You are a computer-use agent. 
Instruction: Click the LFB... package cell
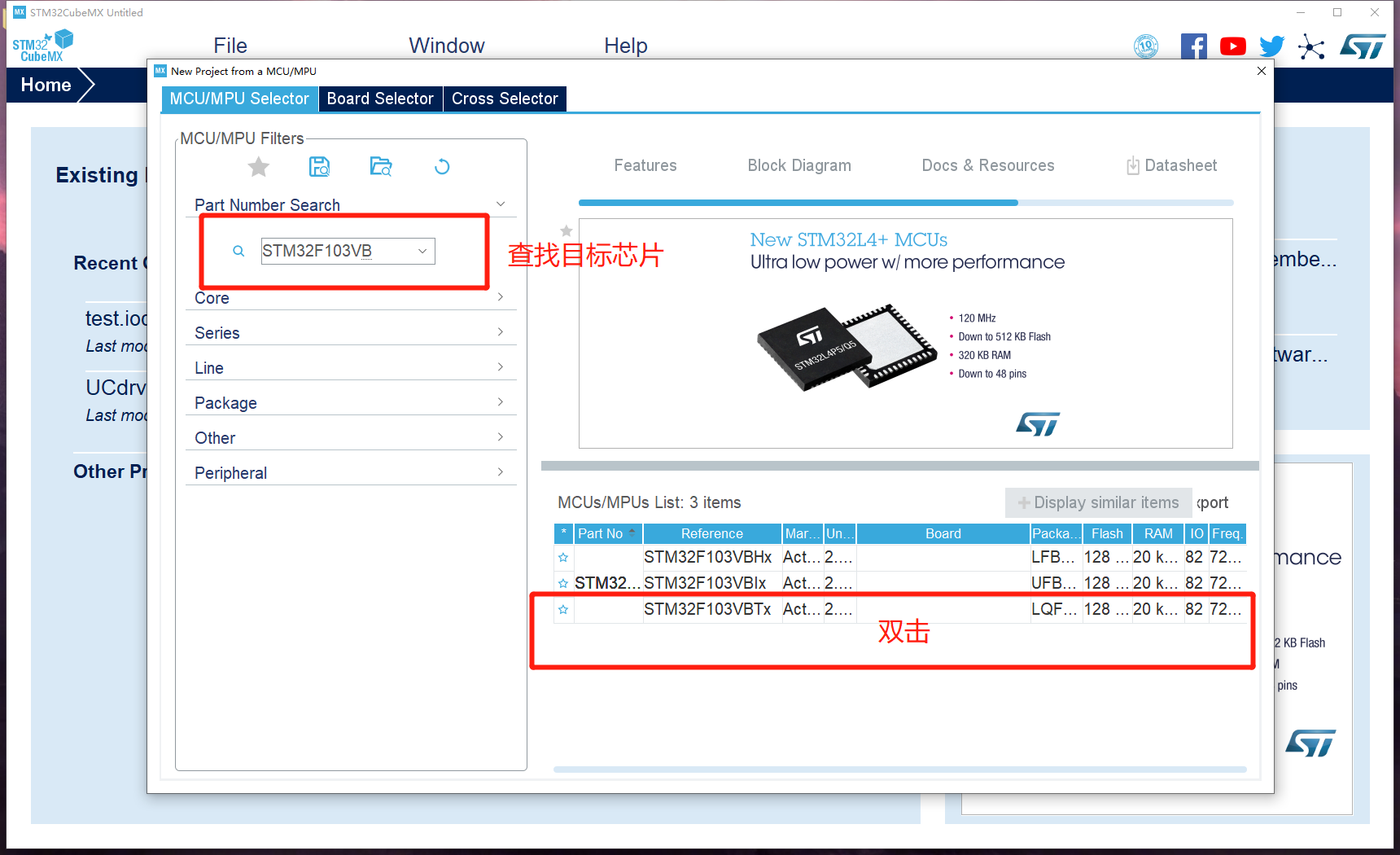[x=1057, y=558]
